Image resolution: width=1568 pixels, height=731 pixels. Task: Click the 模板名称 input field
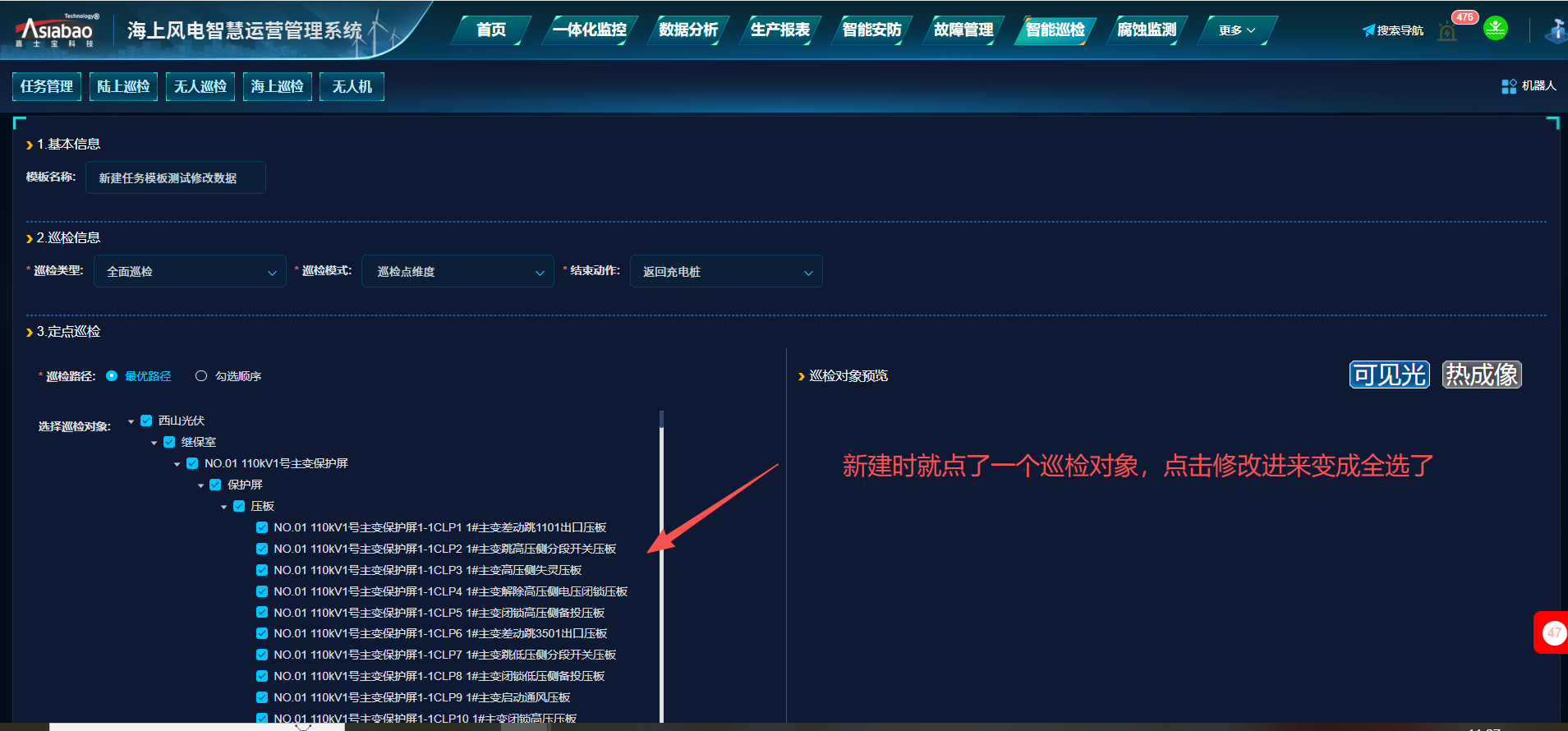175,178
